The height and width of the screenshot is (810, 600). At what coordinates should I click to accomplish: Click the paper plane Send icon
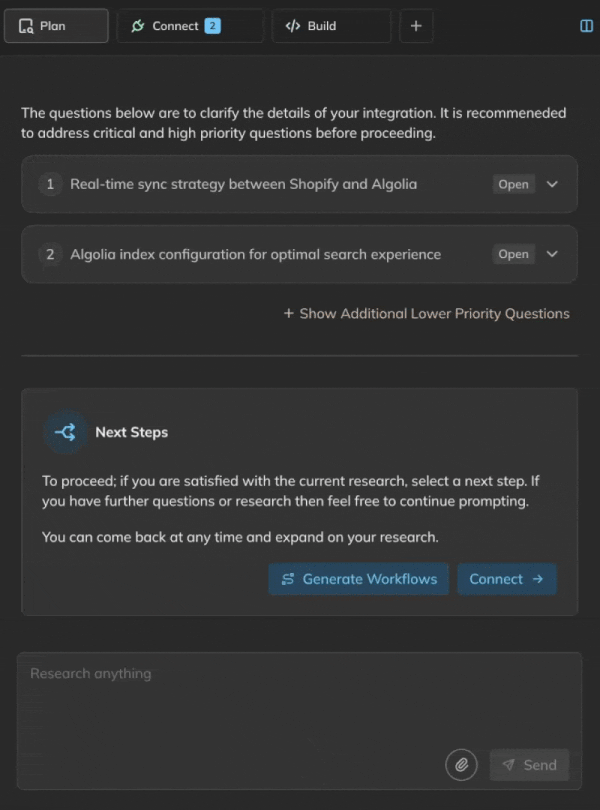click(509, 765)
